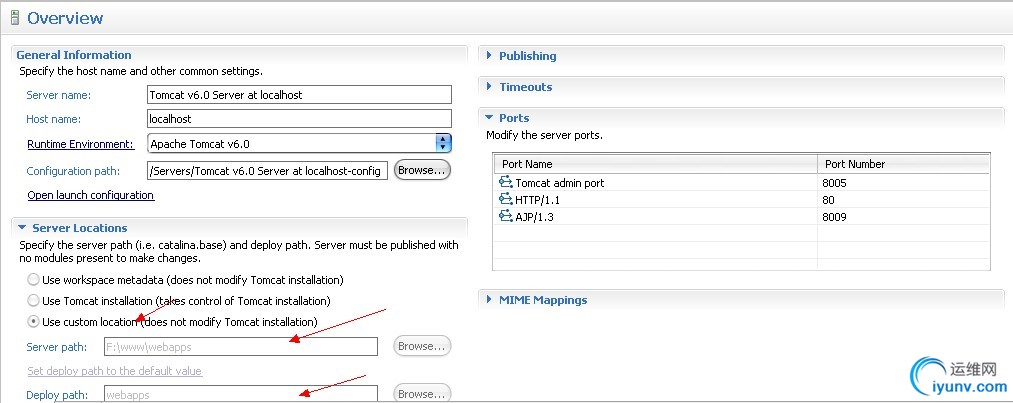Select Use custom location radio button
Image resolution: width=1013 pixels, height=403 pixels.
(33, 321)
